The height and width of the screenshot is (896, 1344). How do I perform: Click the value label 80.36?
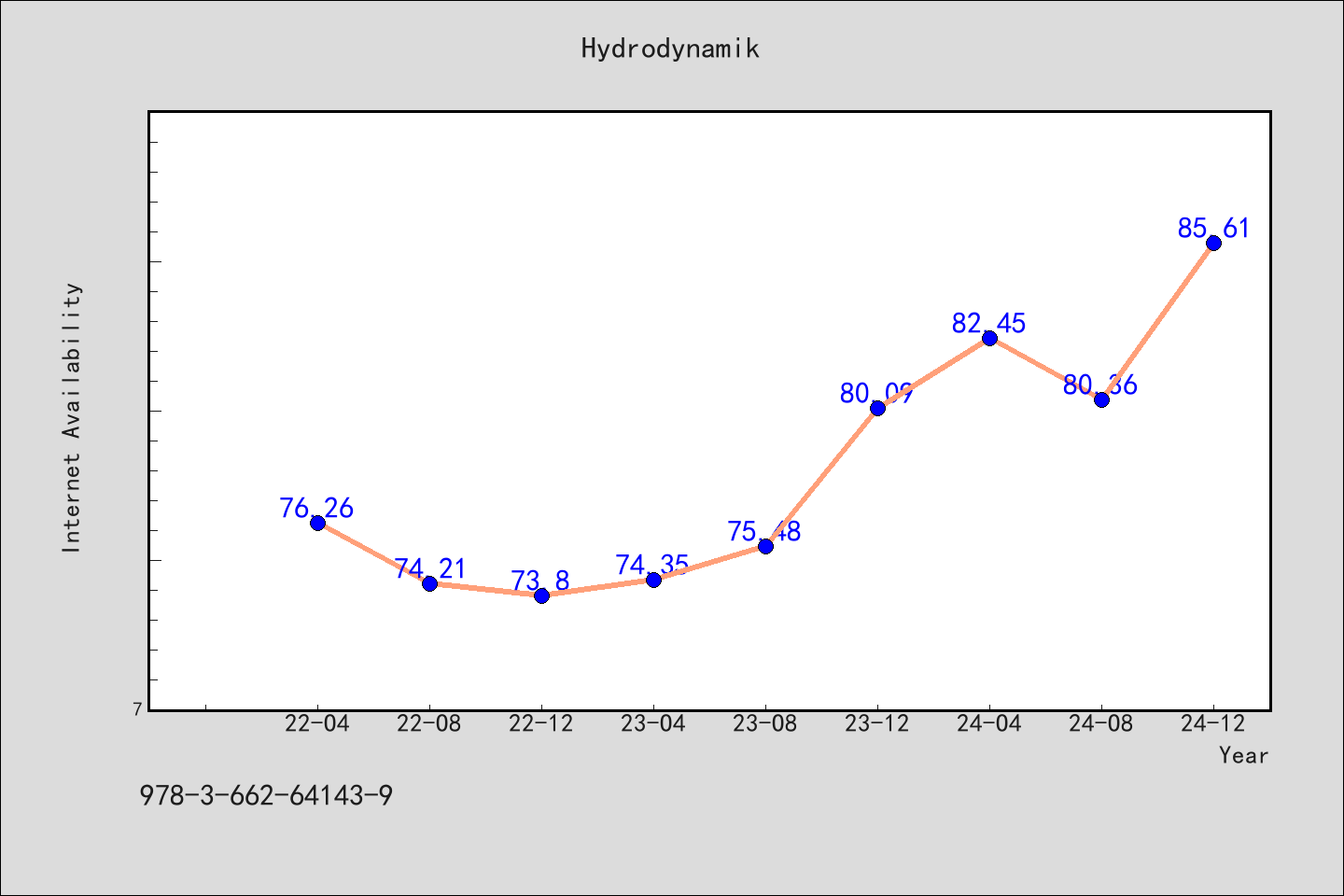pyautogui.click(x=1101, y=385)
